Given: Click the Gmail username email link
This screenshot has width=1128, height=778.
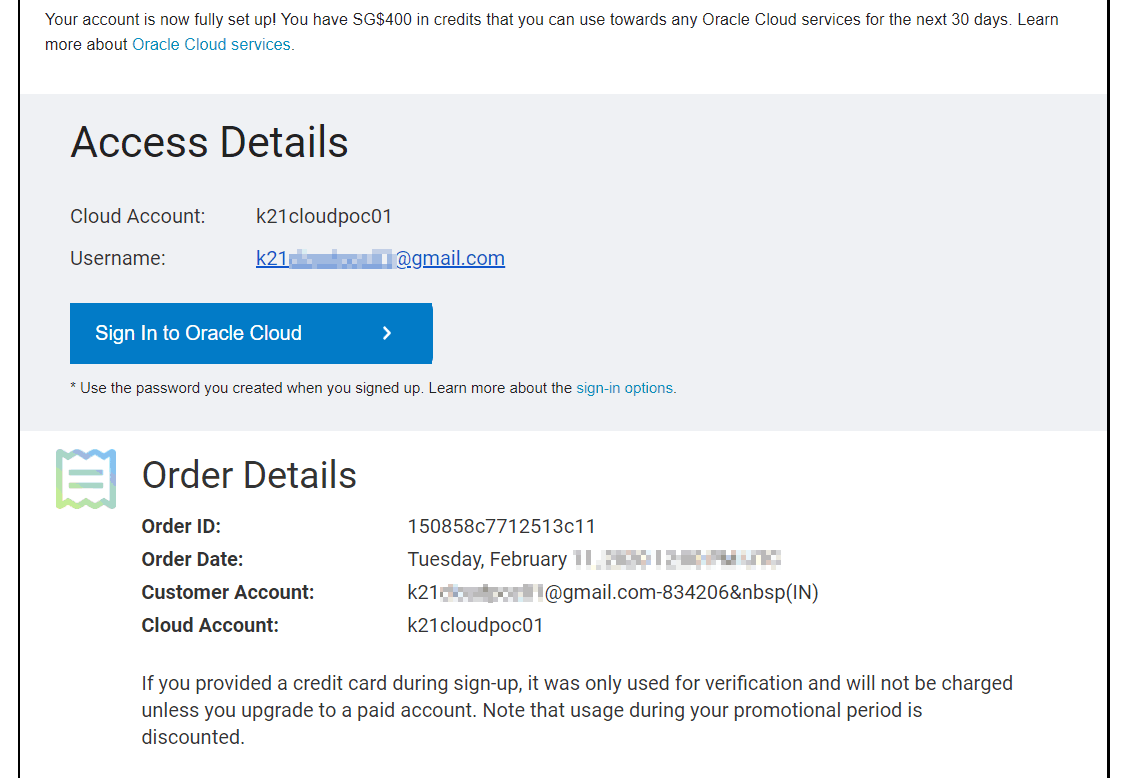Looking at the screenshot, I should coord(380,259).
